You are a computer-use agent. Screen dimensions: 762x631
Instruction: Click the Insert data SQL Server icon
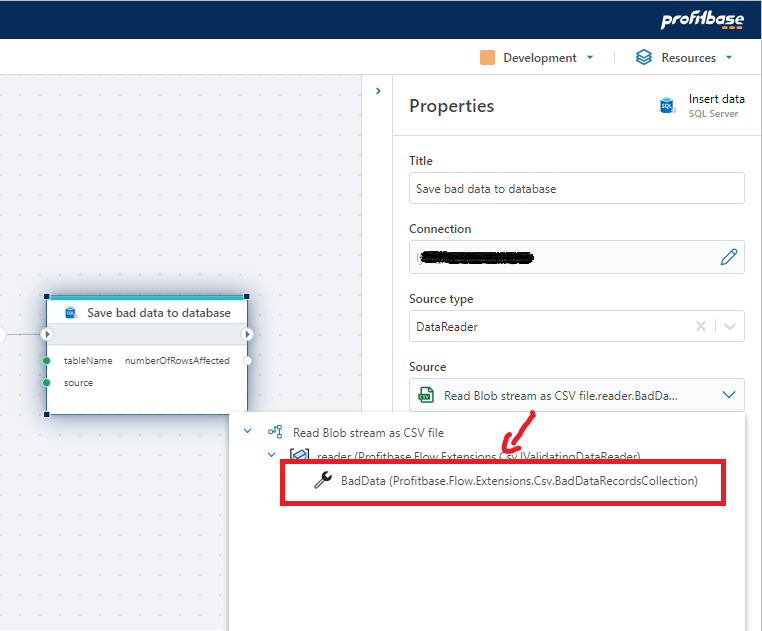pos(667,106)
